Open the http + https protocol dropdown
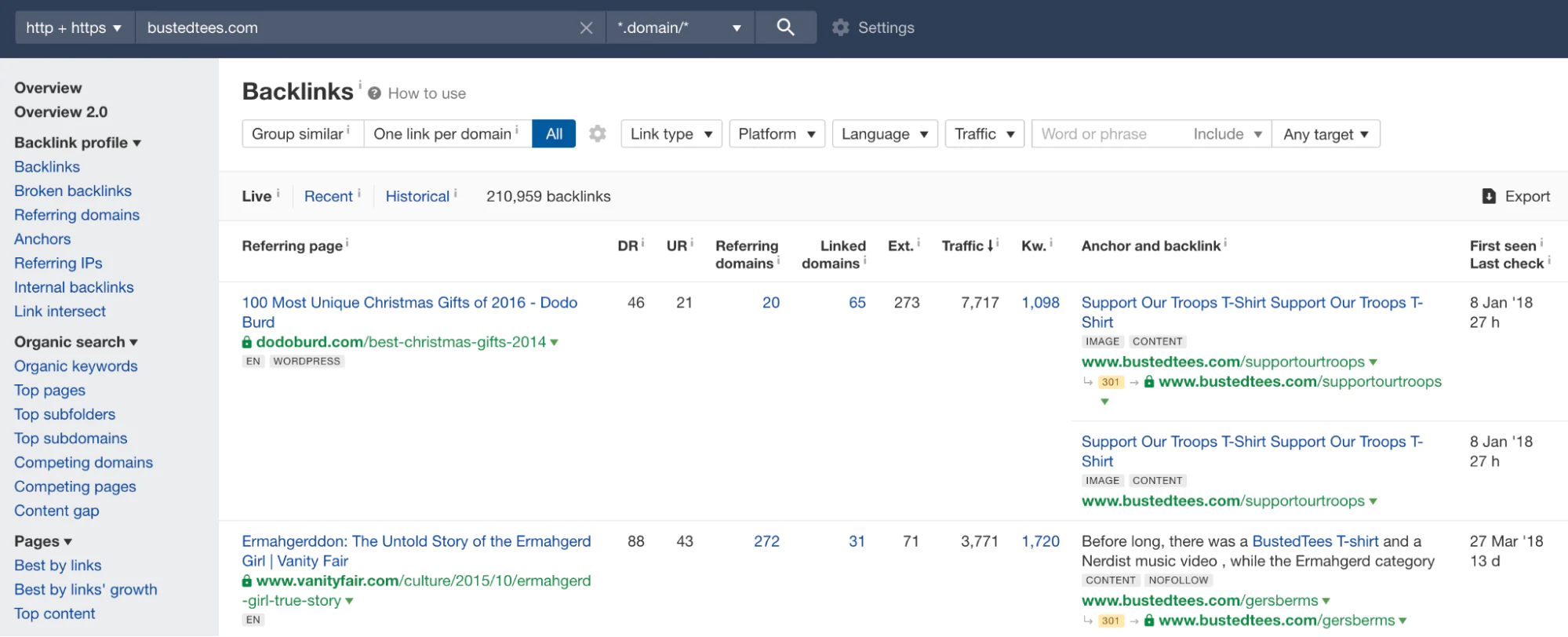The width and height of the screenshot is (1568, 637). point(74,27)
